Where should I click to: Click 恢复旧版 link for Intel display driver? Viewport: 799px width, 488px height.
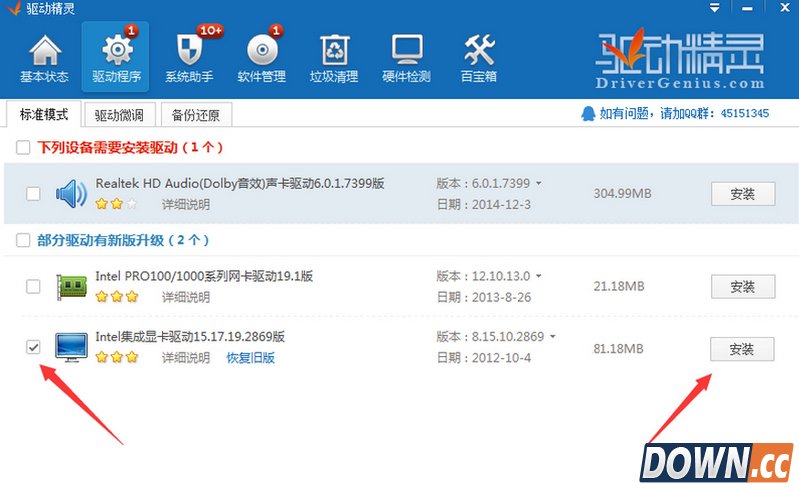coord(250,358)
